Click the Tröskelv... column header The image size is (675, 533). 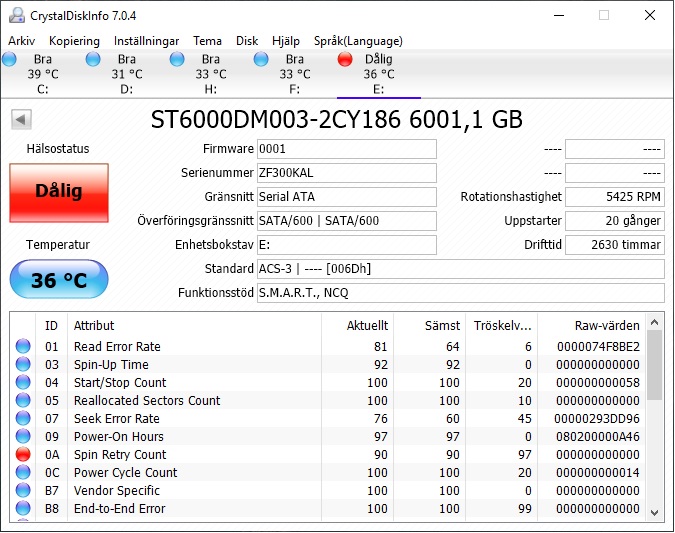point(502,325)
